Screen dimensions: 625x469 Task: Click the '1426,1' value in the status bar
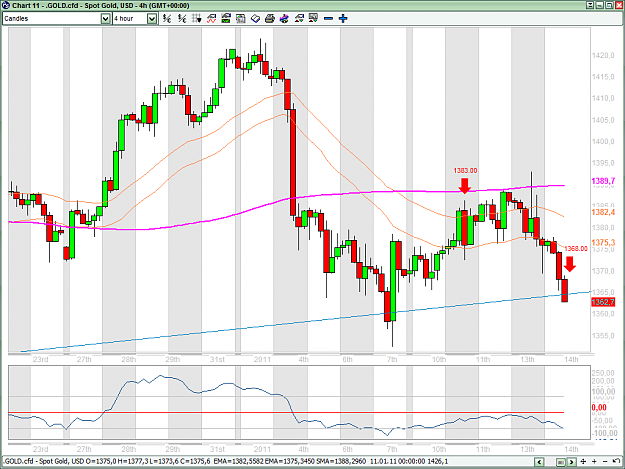tap(438, 461)
